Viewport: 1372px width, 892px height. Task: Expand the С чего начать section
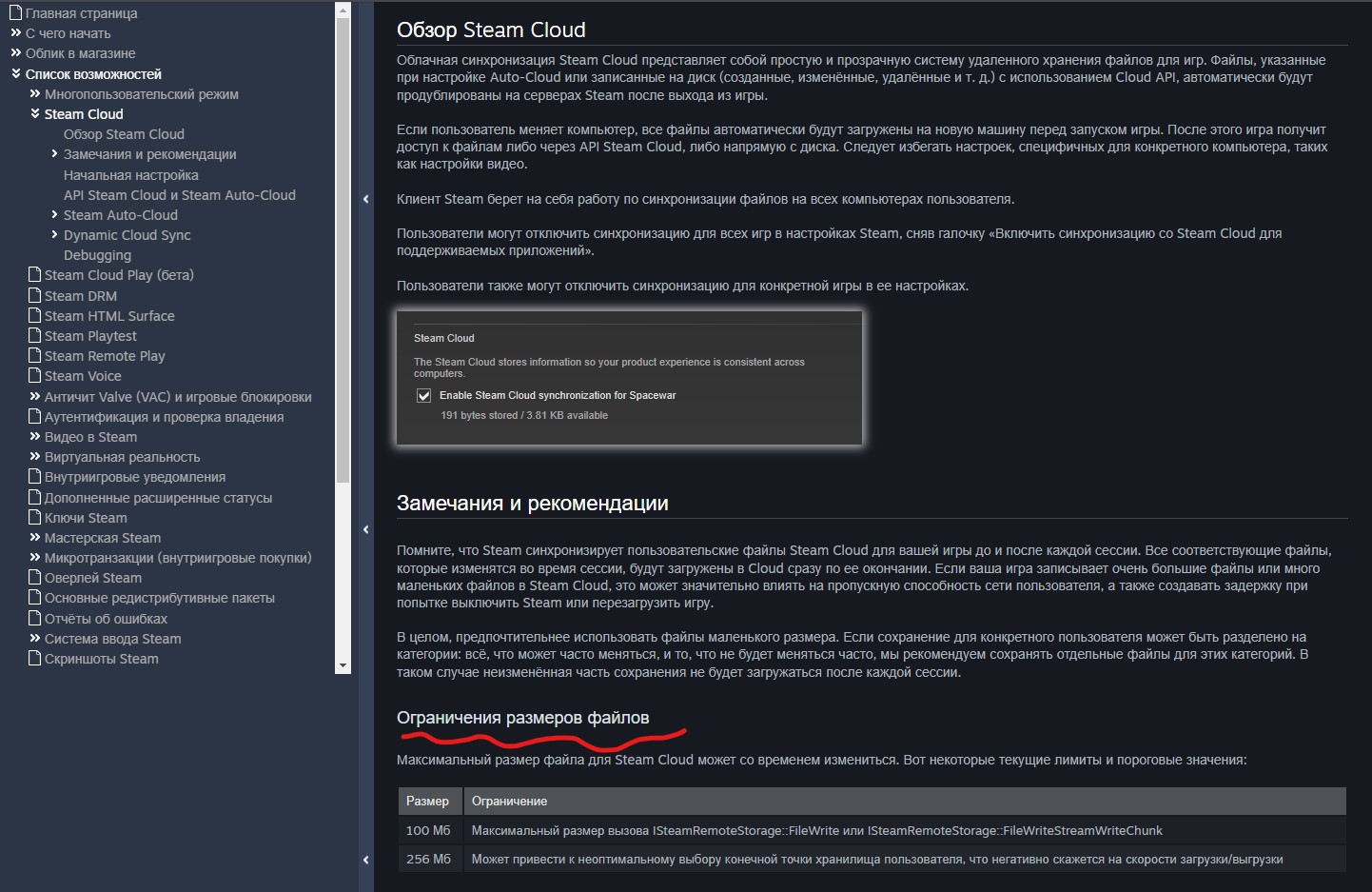click(15, 33)
